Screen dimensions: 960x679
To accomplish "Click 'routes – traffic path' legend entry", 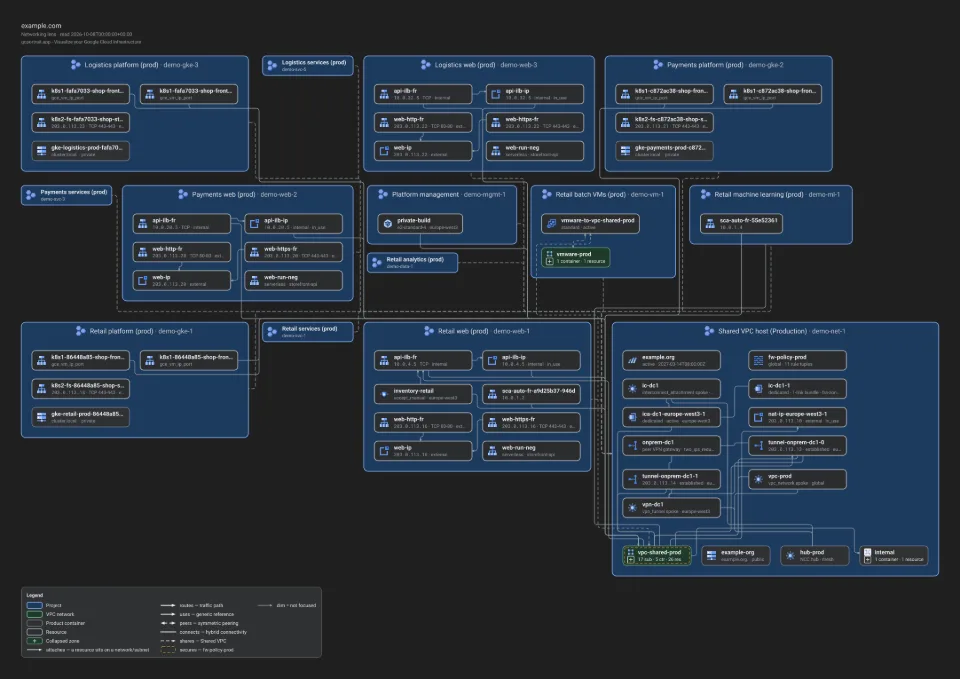I will point(201,605).
